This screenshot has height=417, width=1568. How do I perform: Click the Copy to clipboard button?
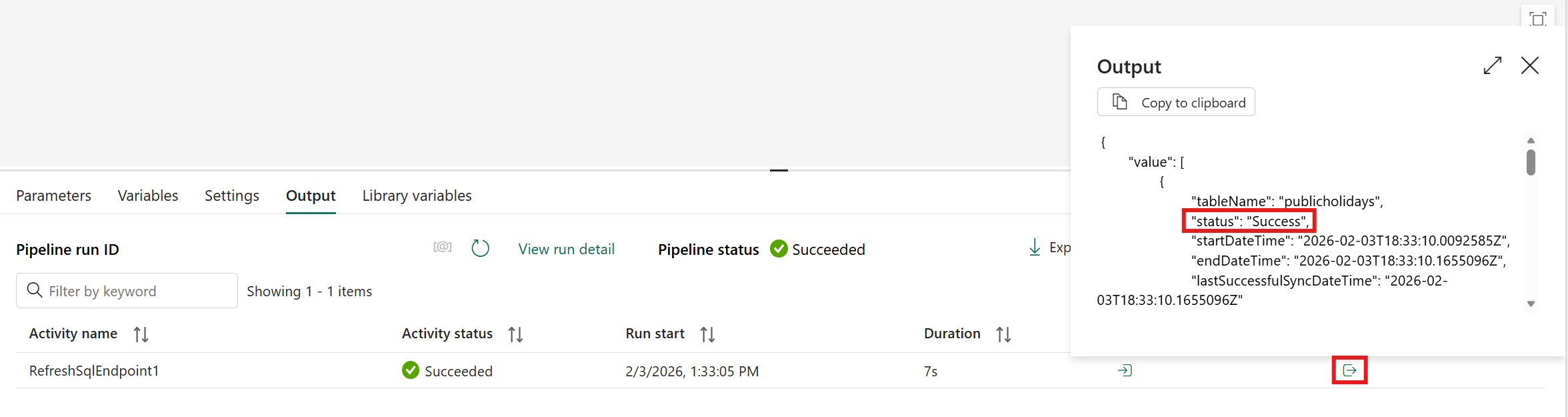pos(1176,102)
